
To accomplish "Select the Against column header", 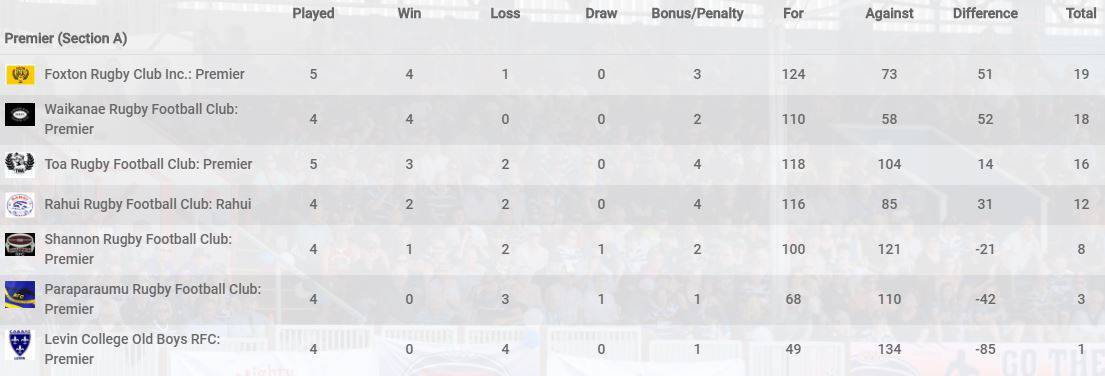I will pyautogui.click(x=889, y=13).
